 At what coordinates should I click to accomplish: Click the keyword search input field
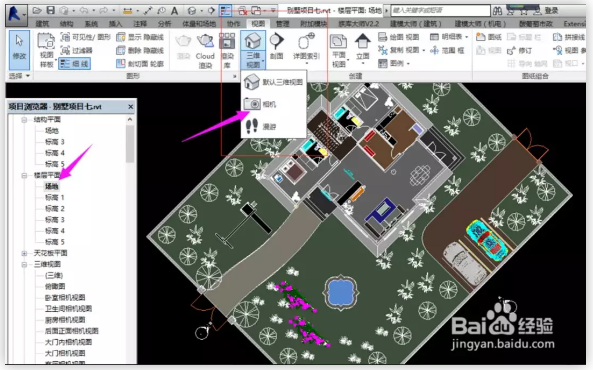click(x=441, y=11)
